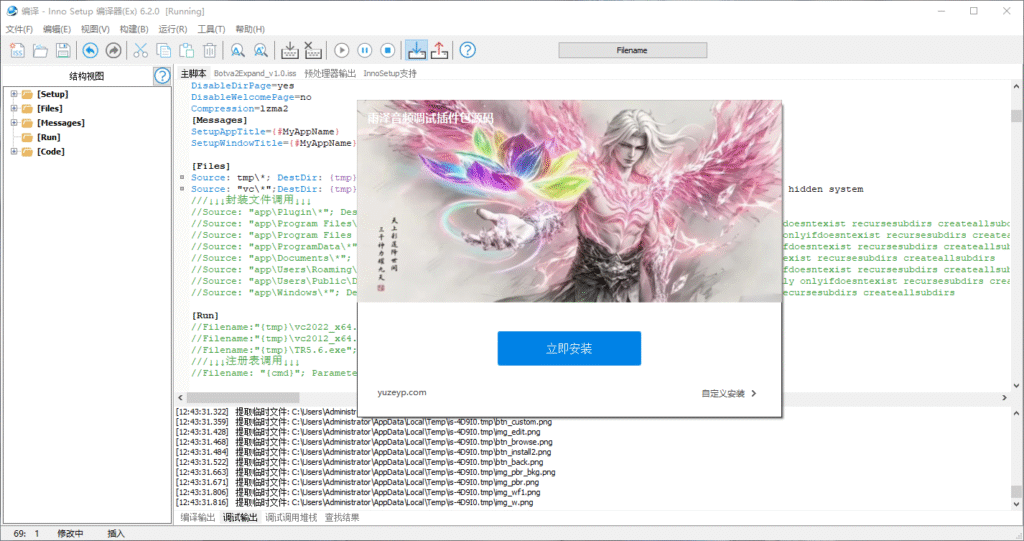This screenshot has height=541, width=1024.
Task: Switch to 编译输出 bottom tab
Action: click(197, 517)
